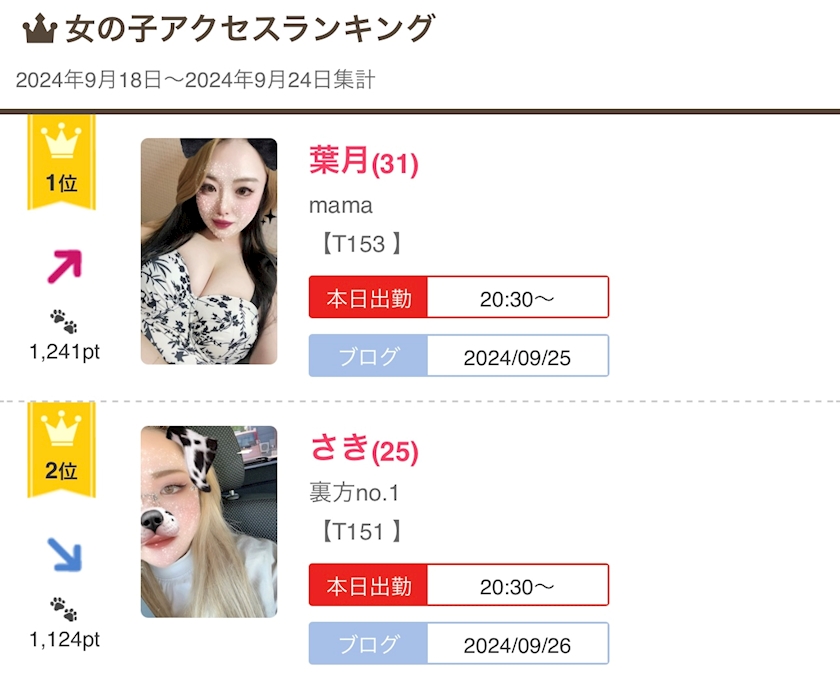Click the 20:30〜 schedule time for 葉月
Image resolution: width=840 pixels, height=681 pixels.
click(517, 298)
